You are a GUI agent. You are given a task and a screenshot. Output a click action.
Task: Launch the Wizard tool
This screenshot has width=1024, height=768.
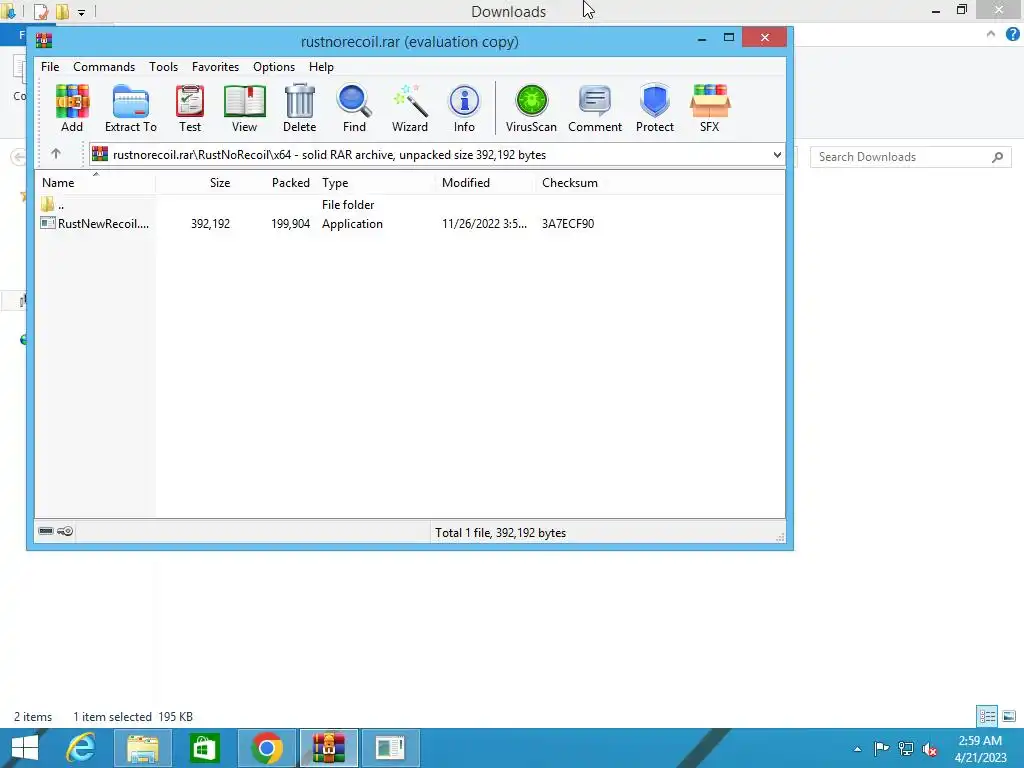[409, 108]
